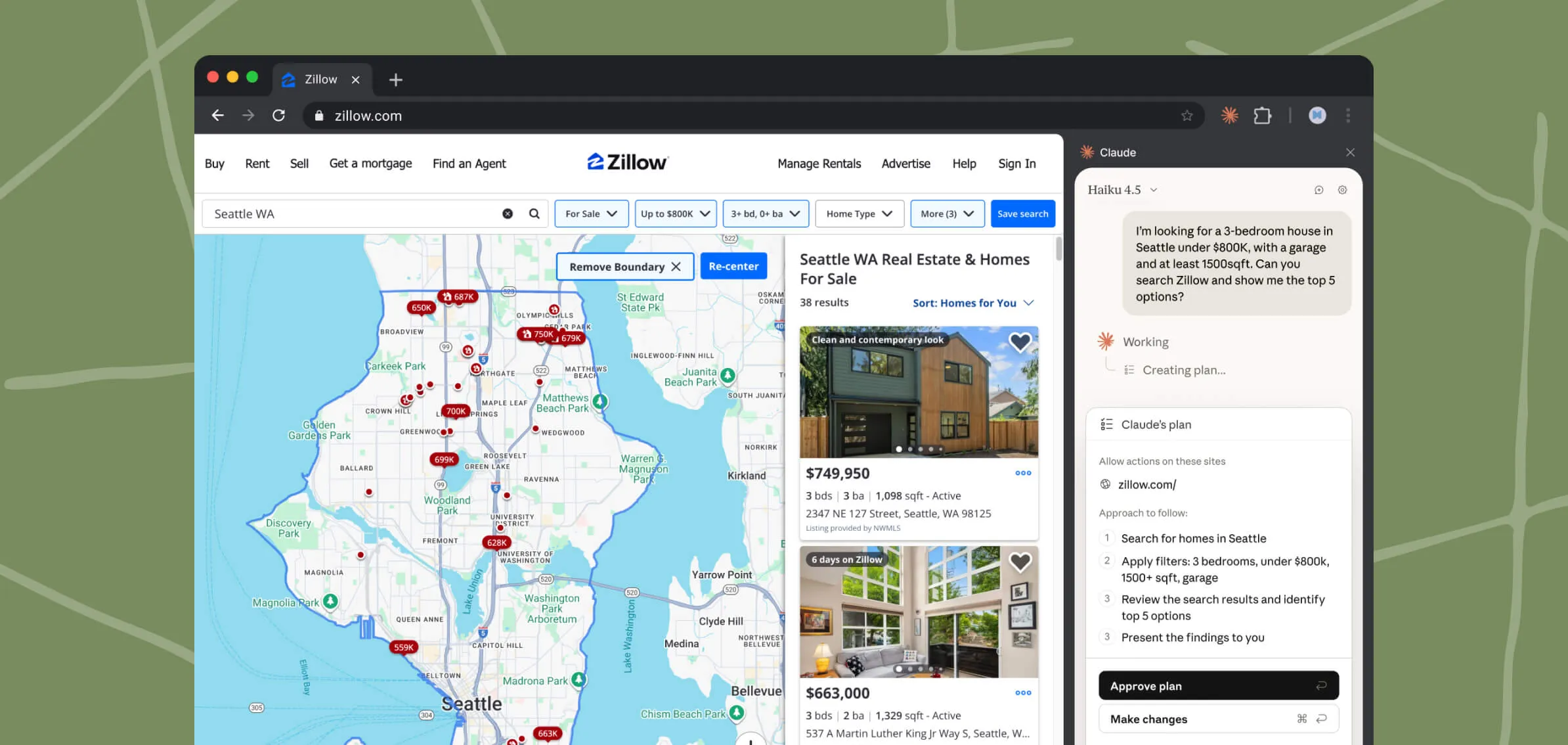The height and width of the screenshot is (745, 1568).
Task: Click the Claude extension icon in toolbar
Action: pos(1229,116)
